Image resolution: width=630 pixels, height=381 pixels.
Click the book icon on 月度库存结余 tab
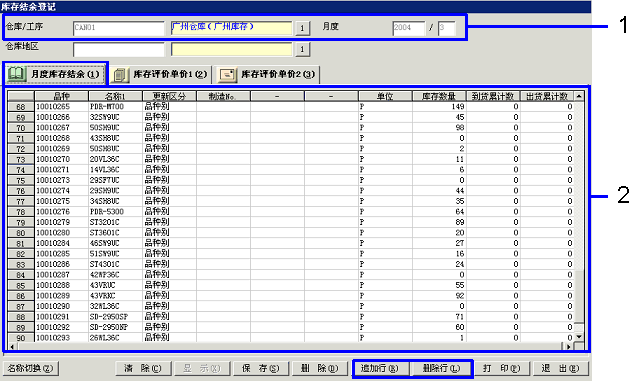(17, 74)
